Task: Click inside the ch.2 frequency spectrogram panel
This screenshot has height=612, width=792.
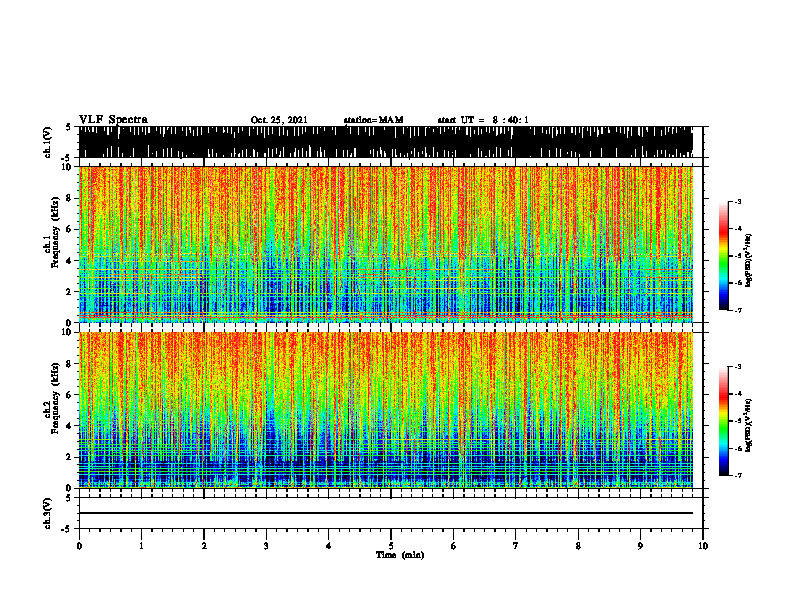Action: click(x=386, y=410)
